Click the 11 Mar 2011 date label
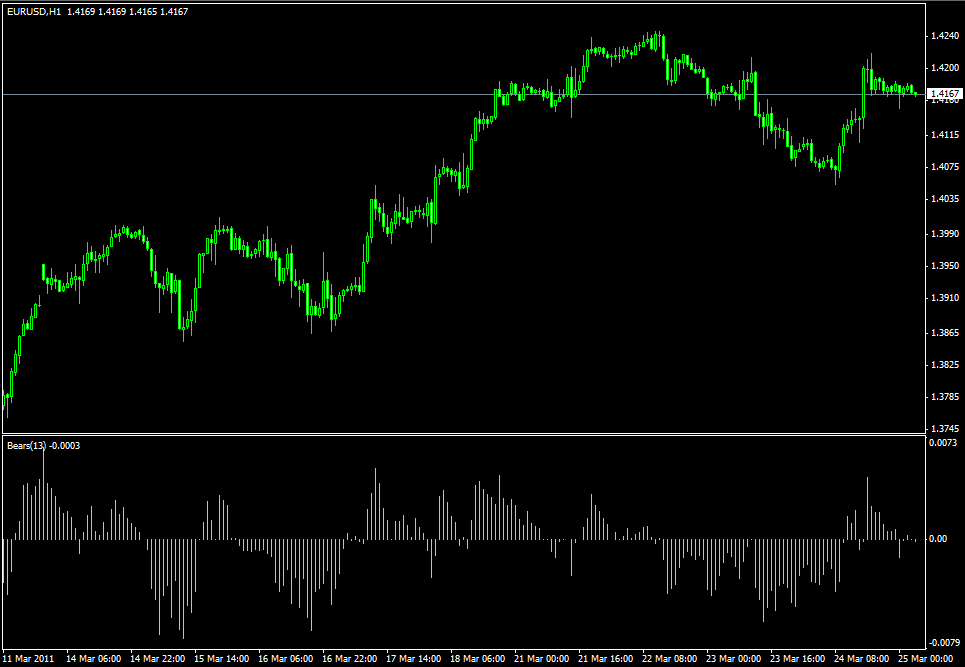The height and width of the screenshot is (667, 965). point(28,658)
